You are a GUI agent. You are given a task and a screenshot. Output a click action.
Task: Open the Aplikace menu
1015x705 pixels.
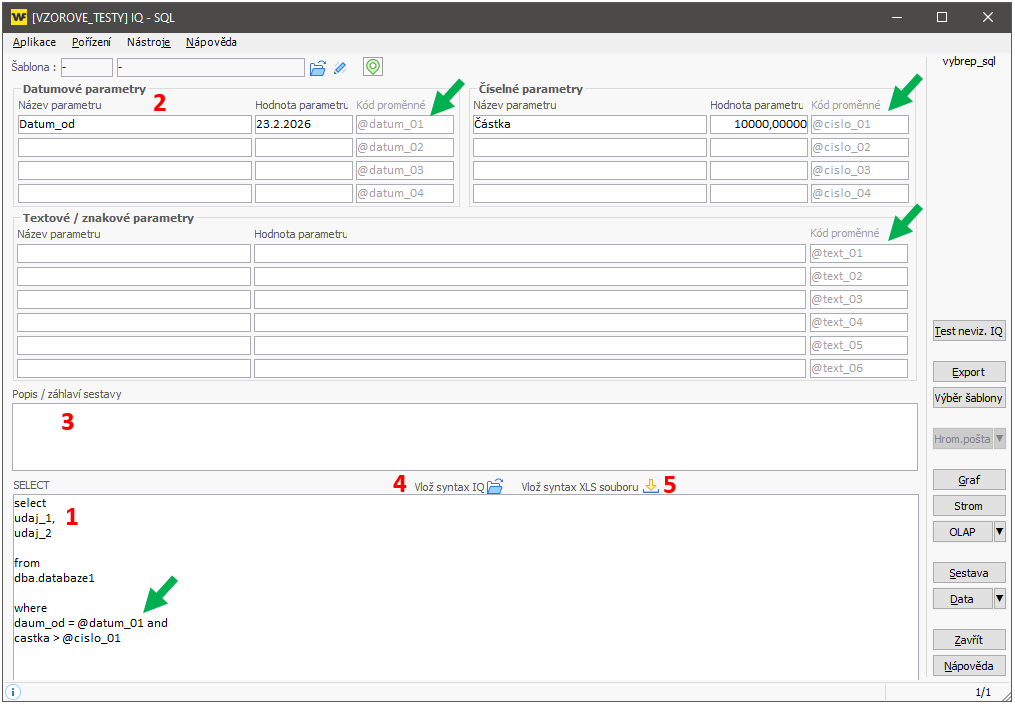(x=34, y=42)
